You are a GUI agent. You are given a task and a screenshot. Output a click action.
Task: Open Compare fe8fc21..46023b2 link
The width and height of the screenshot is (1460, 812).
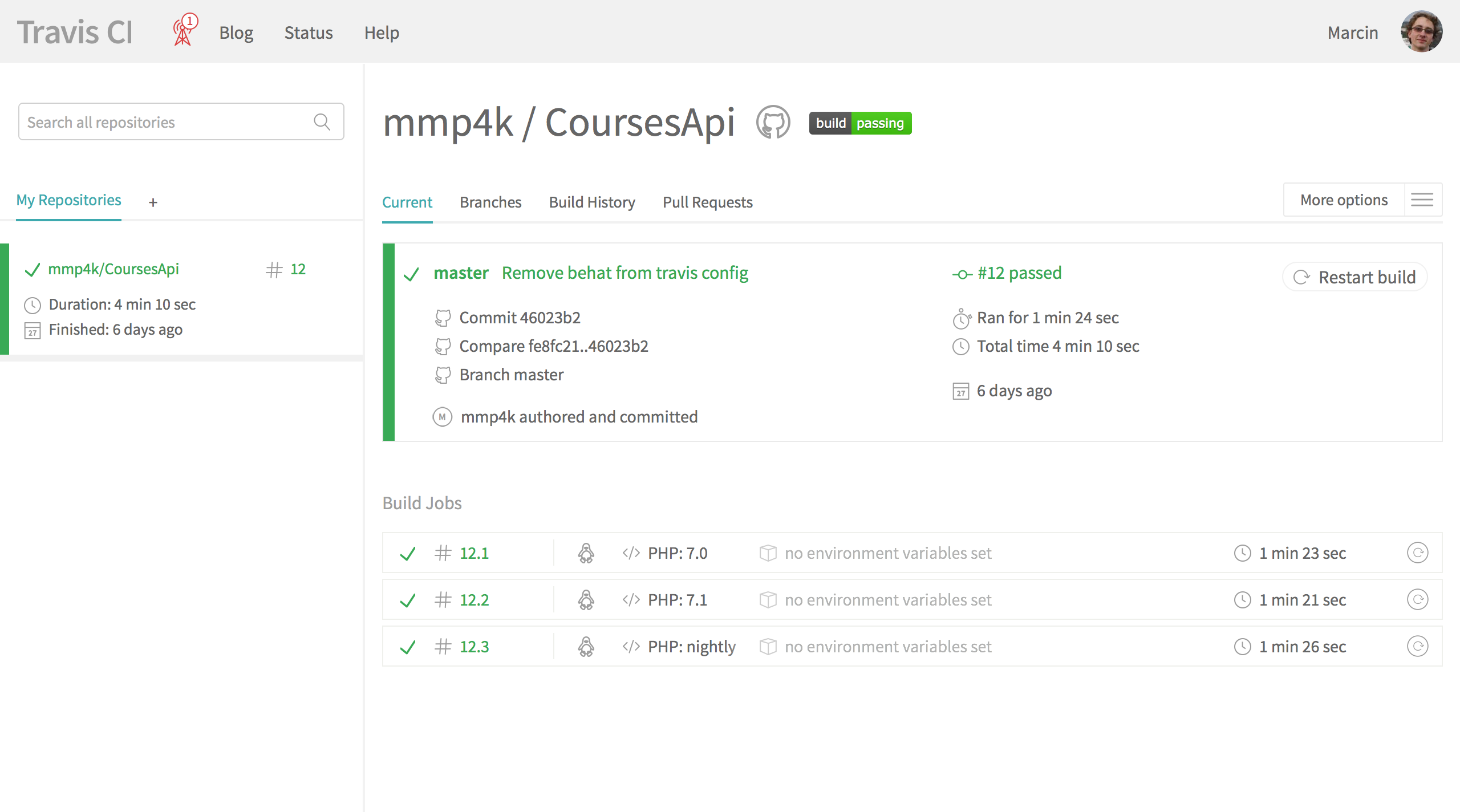[x=553, y=346]
